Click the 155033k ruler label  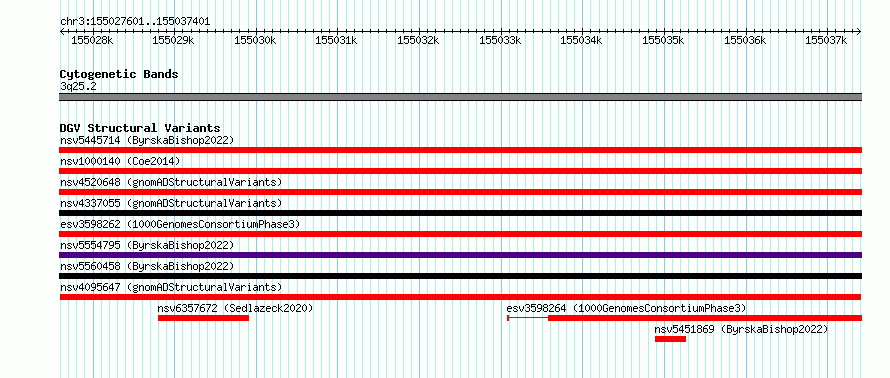[501, 40]
